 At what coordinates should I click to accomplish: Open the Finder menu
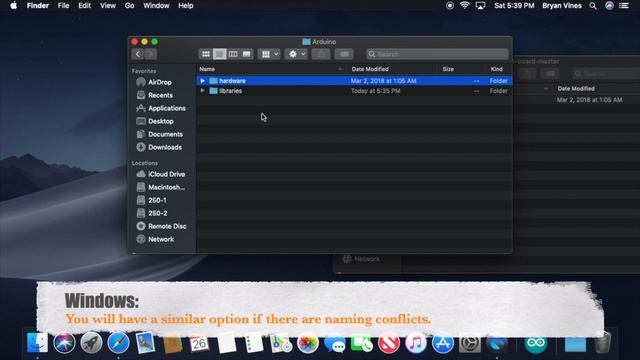click(38, 6)
